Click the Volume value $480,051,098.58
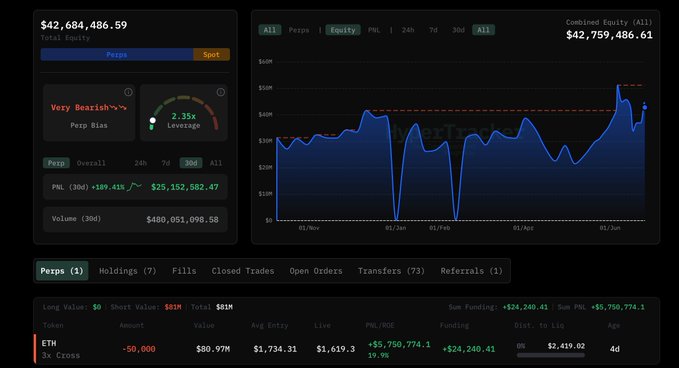The image size is (679, 368). [182, 220]
